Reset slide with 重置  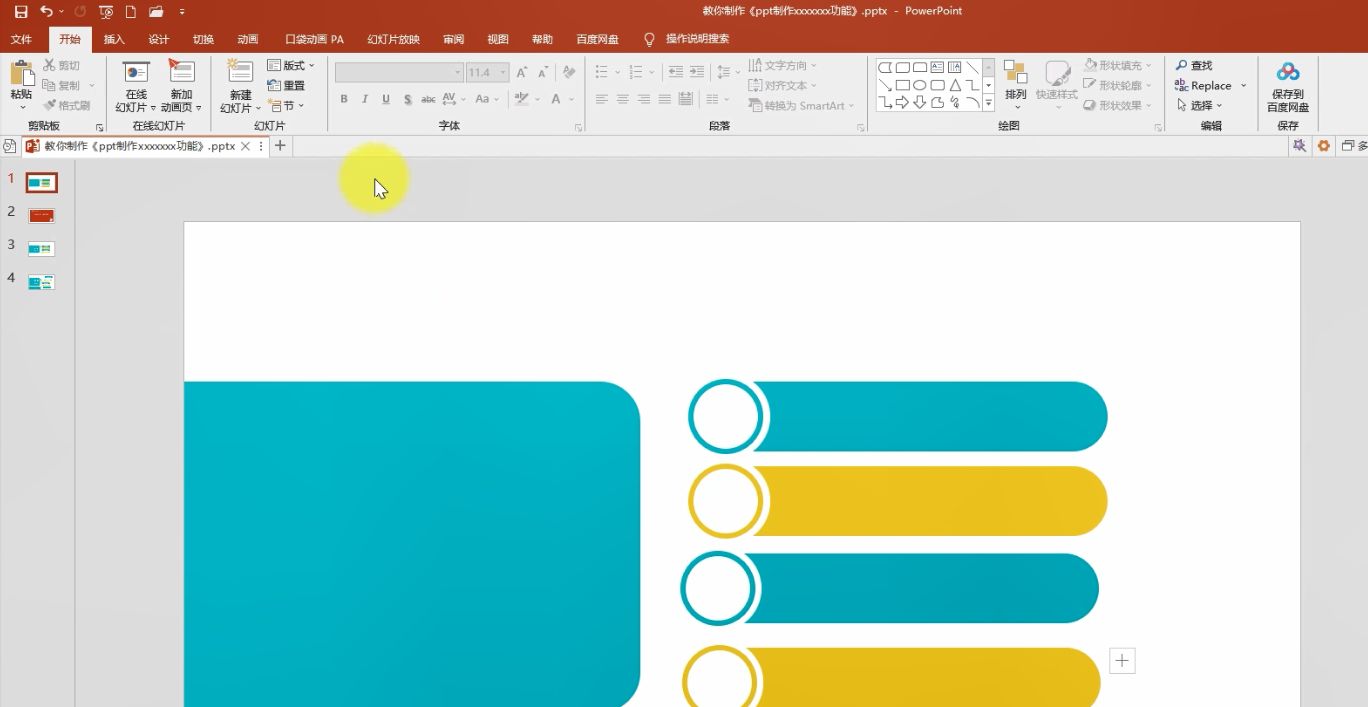pyautogui.click(x=287, y=85)
